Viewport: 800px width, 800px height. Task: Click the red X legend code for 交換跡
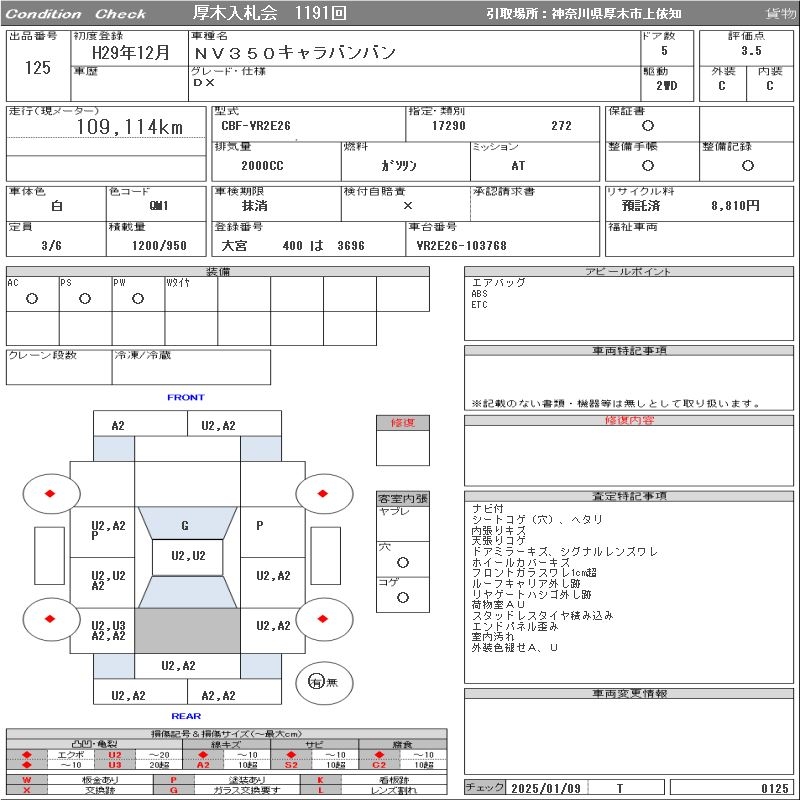pos(27,790)
